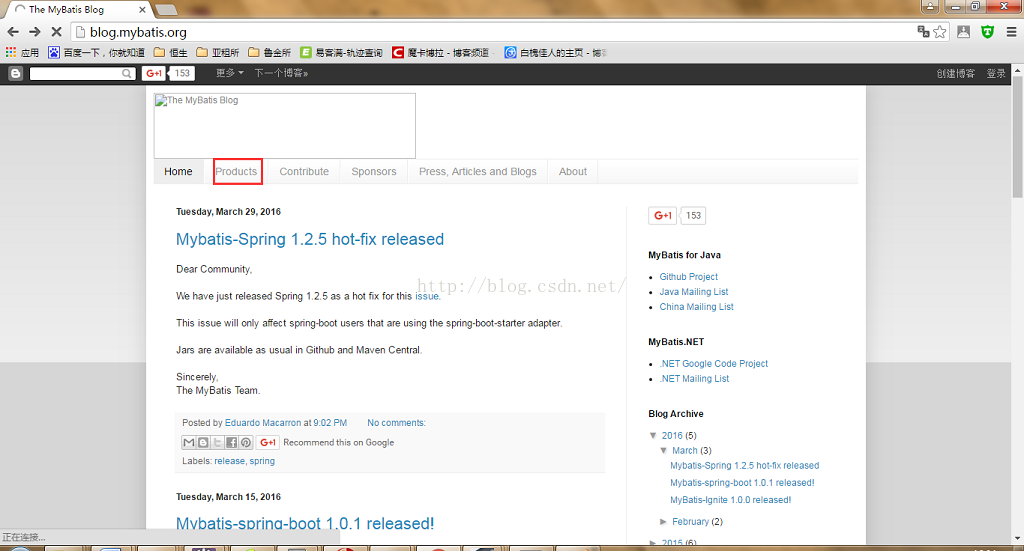
Task: Open the Java Mailing List link
Action: (x=694, y=292)
